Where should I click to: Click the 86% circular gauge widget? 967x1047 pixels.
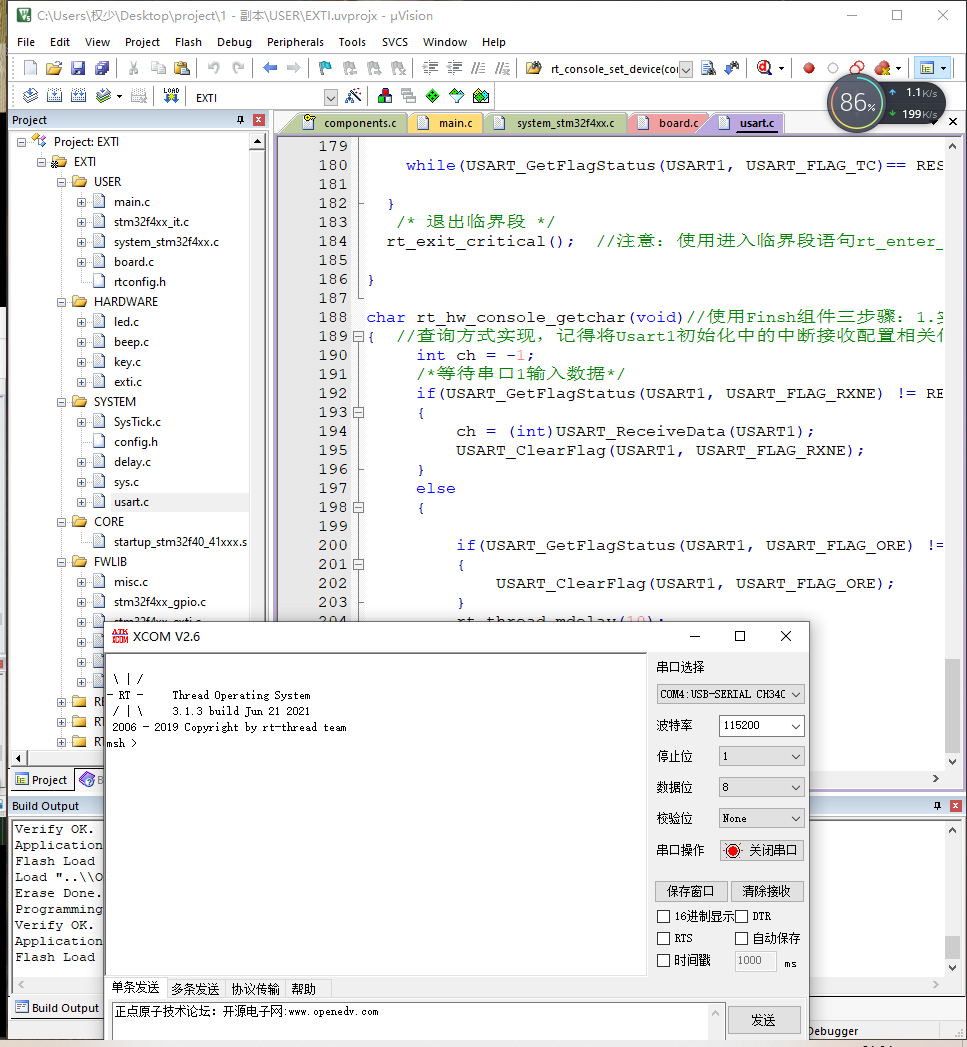click(x=856, y=102)
